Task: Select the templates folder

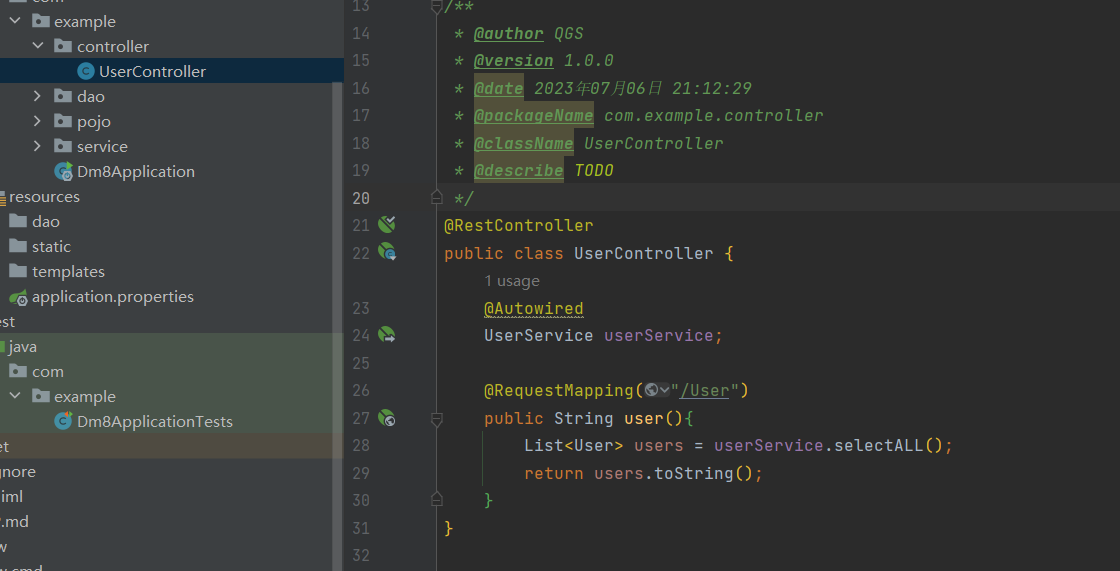Action: (x=68, y=271)
